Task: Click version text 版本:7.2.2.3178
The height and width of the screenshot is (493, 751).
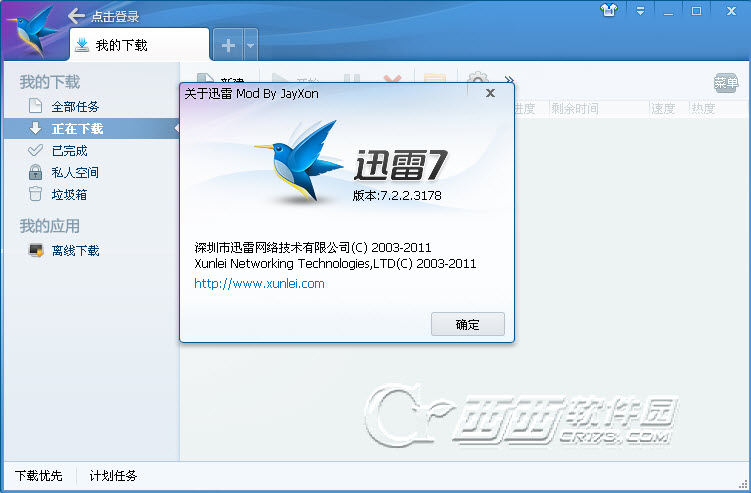Action: [x=397, y=195]
